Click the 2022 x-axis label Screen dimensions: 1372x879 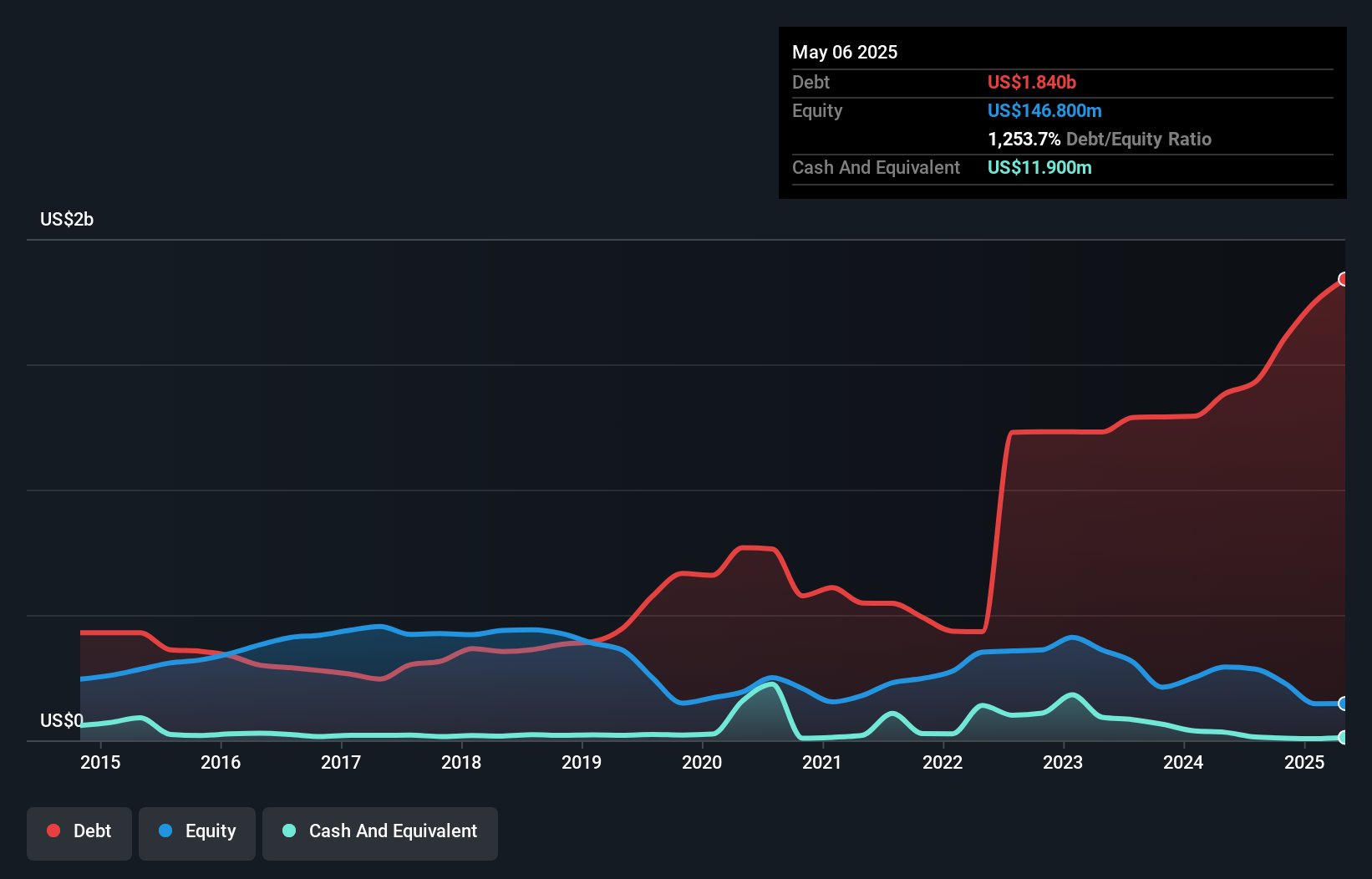pos(943,762)
